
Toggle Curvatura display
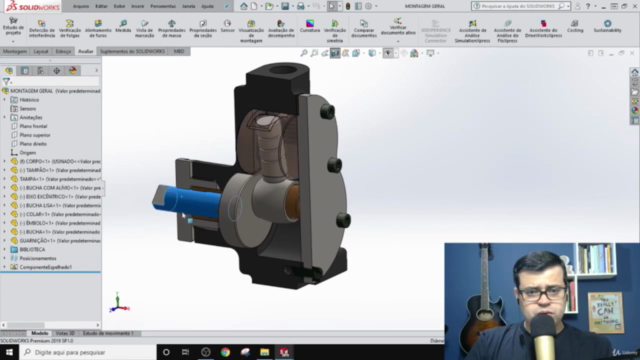[x=310, y=26]
